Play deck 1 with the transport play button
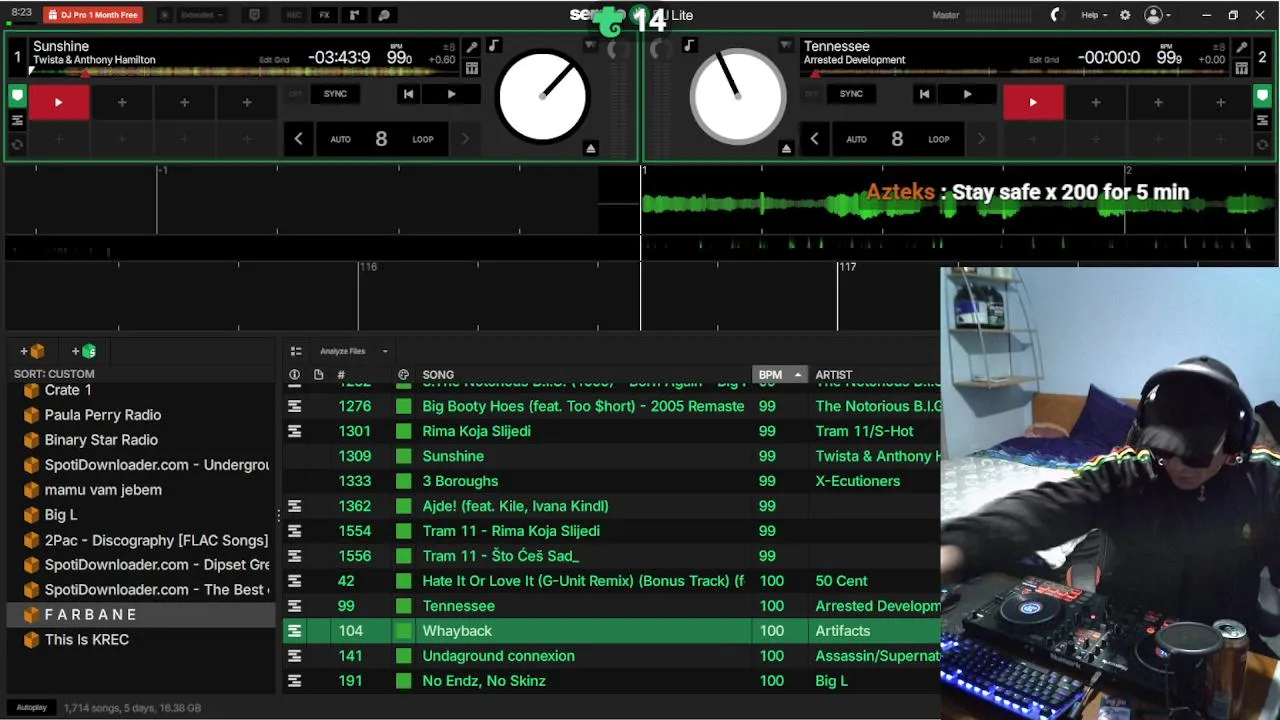The height and width of the screenshot is (720, 1280). click(451, 94)
